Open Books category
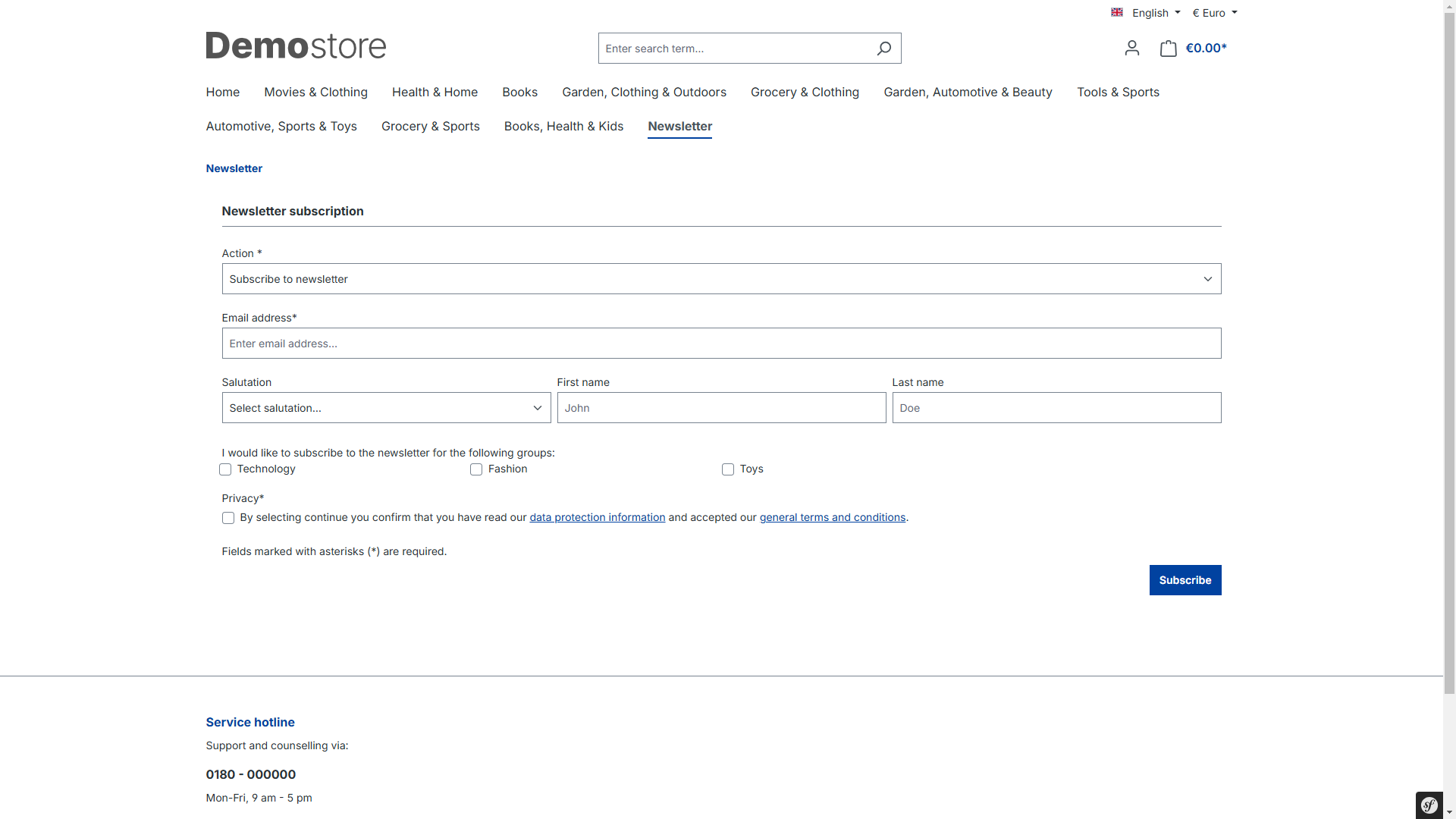The height and width of the screenshot is (819, 1456). [x=519, y=92]
